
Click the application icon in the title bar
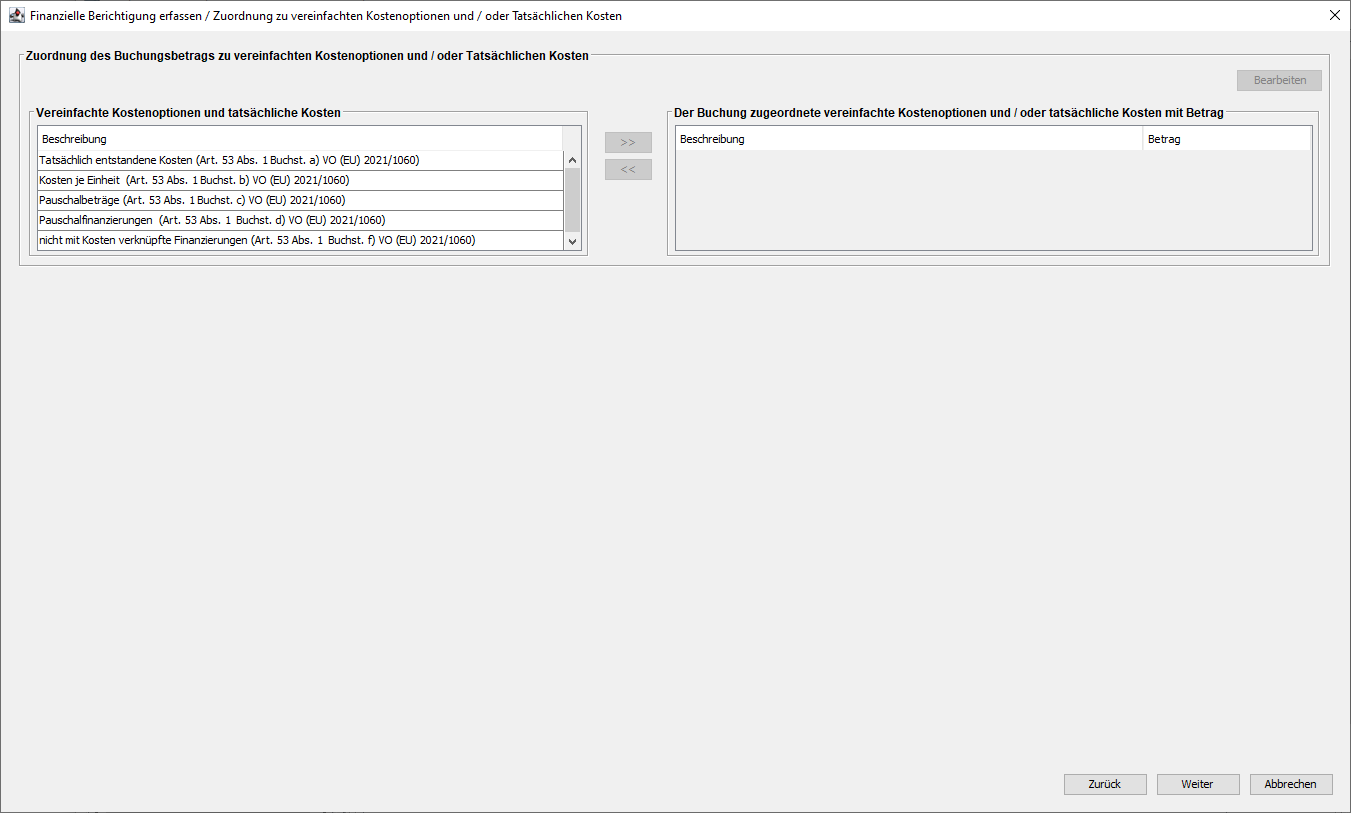(16, 16)
